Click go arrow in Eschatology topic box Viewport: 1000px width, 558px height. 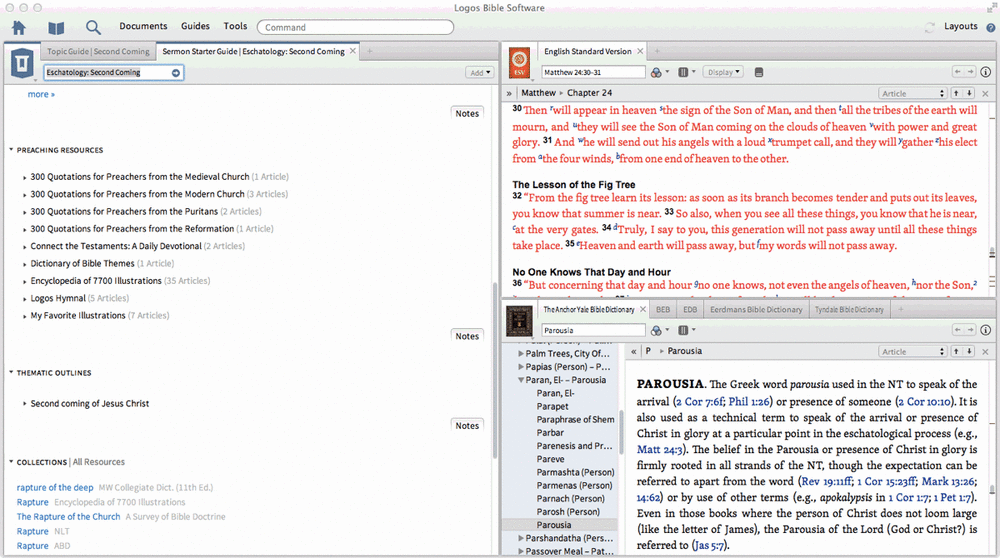click(x=175, y=73)
